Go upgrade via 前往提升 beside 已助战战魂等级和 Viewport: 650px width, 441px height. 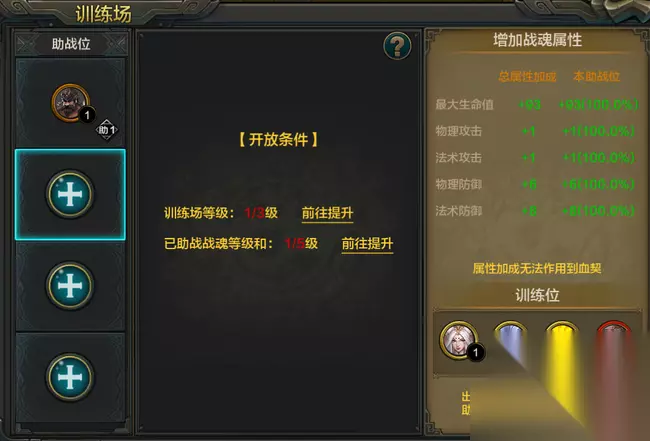(x=367, y=244)
